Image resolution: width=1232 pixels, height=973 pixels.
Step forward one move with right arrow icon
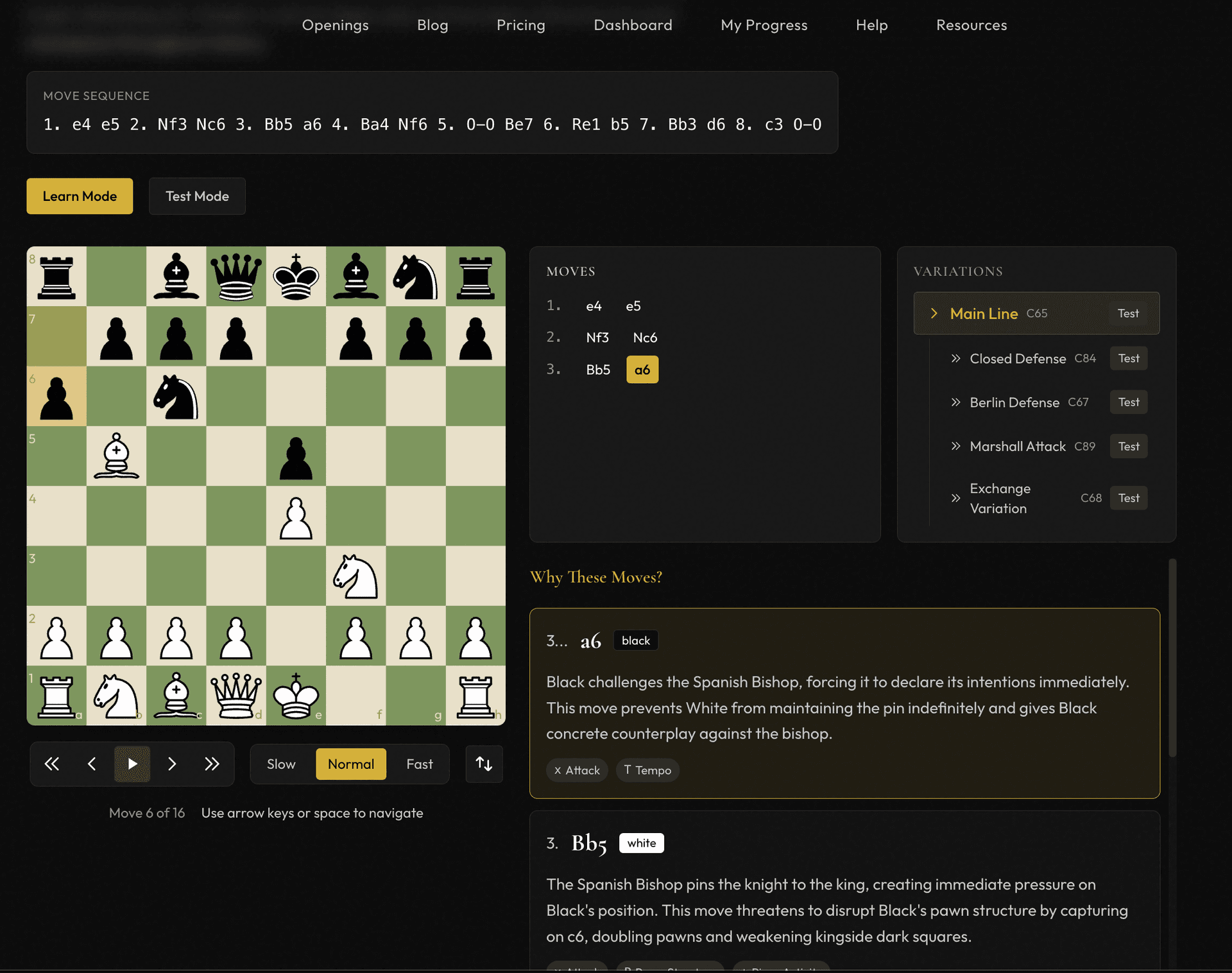pyautogui.click(x=172, y=764)
